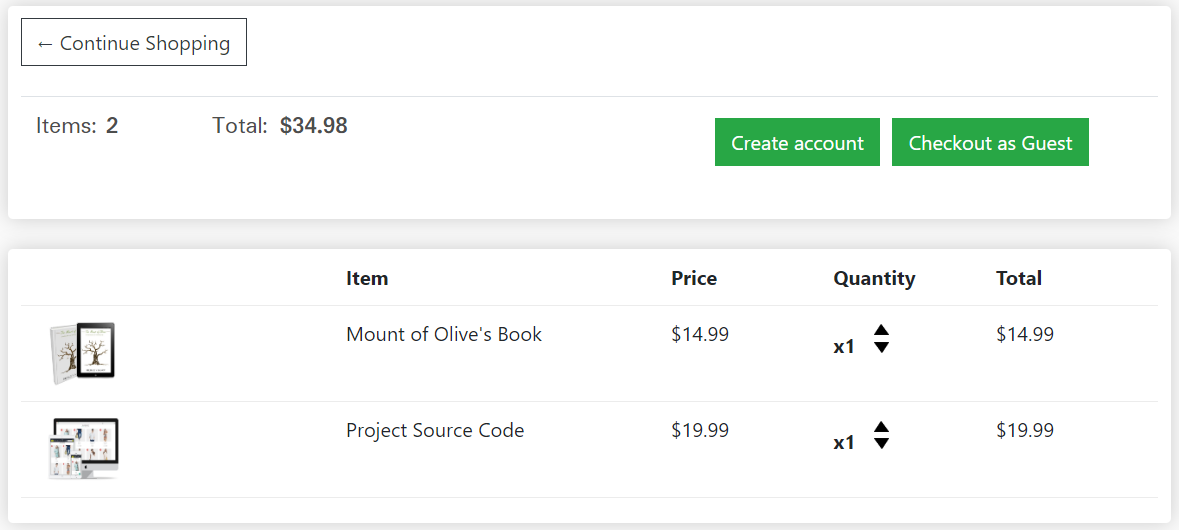The width and height of the screenshot is (1179, 530).
Task: Proceed with Checkout as Guest
Action: click(x=990, y=142)
